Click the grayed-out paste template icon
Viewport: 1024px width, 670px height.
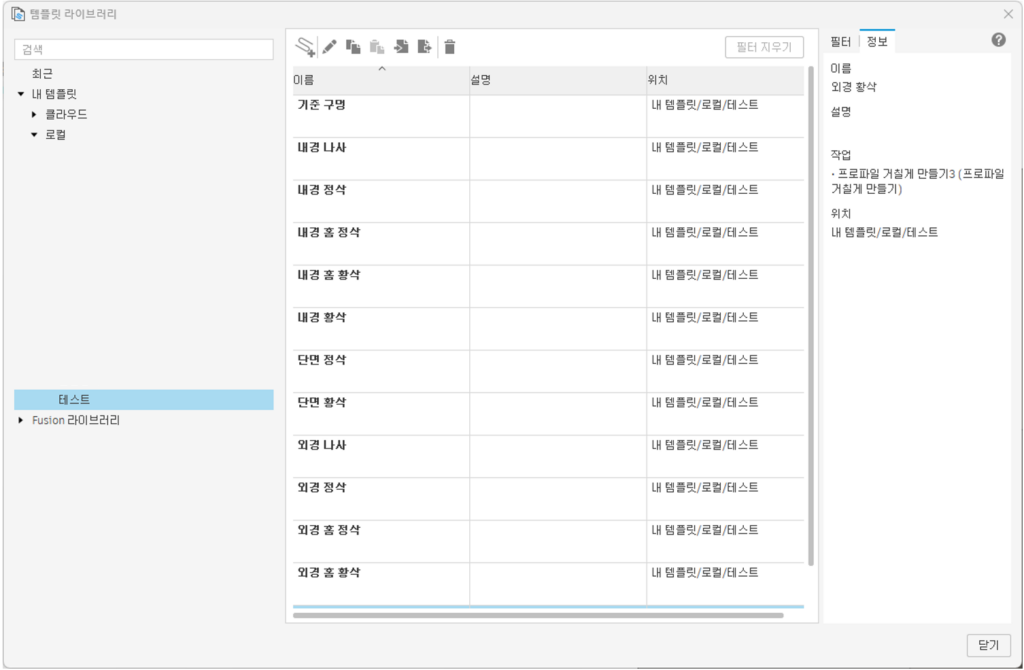[377, 47]
